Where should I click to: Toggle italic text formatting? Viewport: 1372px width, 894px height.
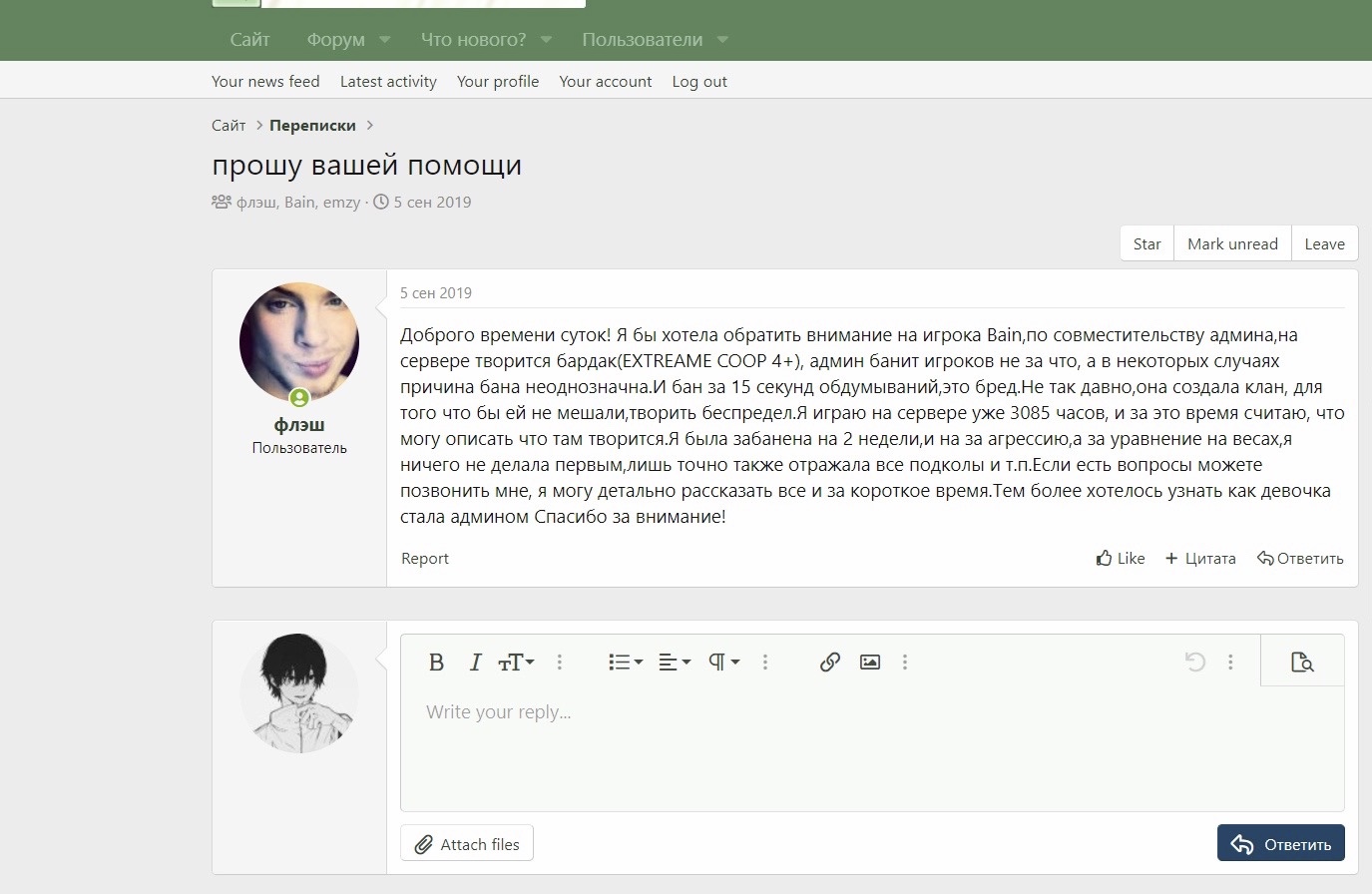click(475, 662)
